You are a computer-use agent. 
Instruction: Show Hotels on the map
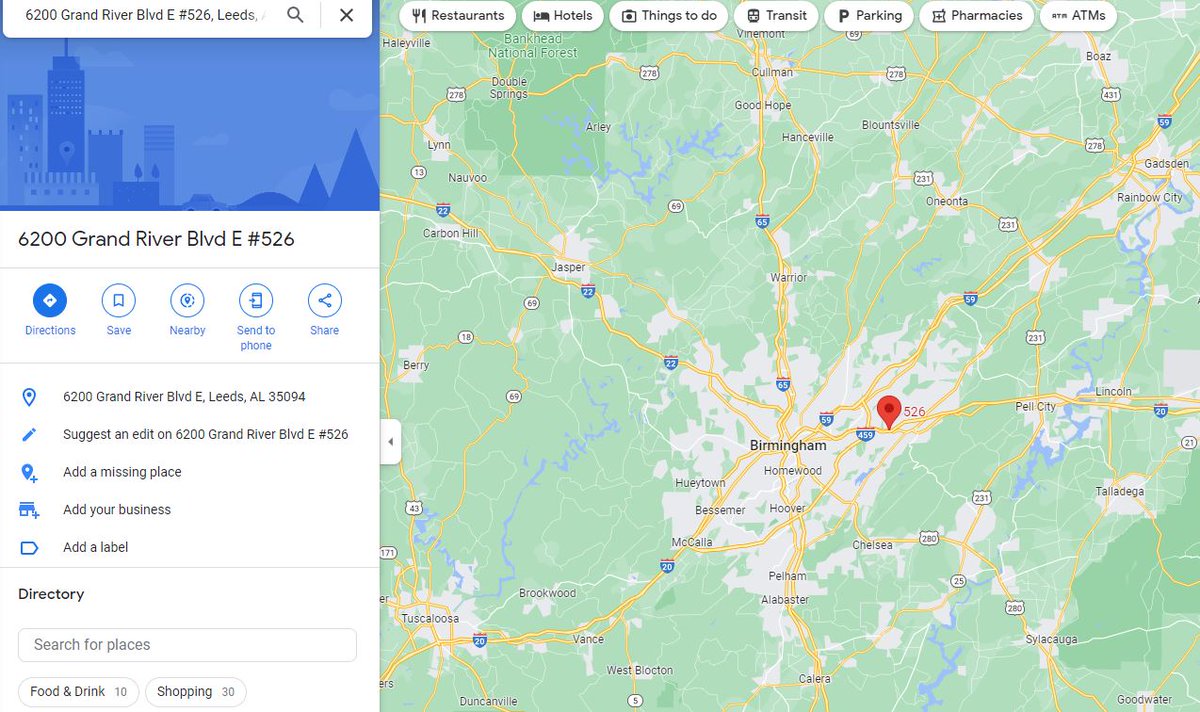(x=563, y=16)
